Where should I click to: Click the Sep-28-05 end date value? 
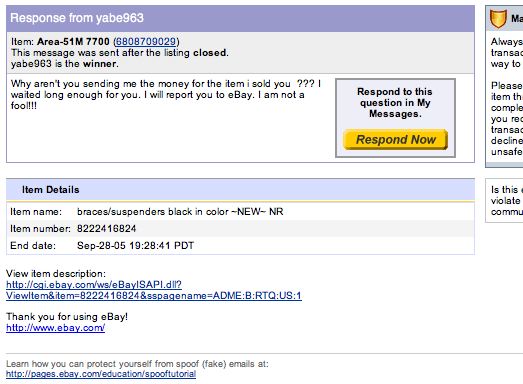pyautogui.click(x=135, y=246)
